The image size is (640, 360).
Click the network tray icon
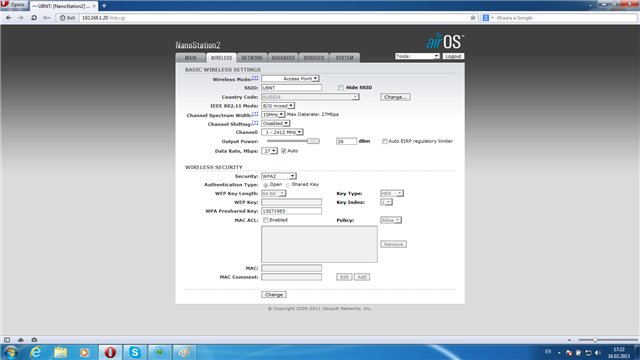coord(588,353)
